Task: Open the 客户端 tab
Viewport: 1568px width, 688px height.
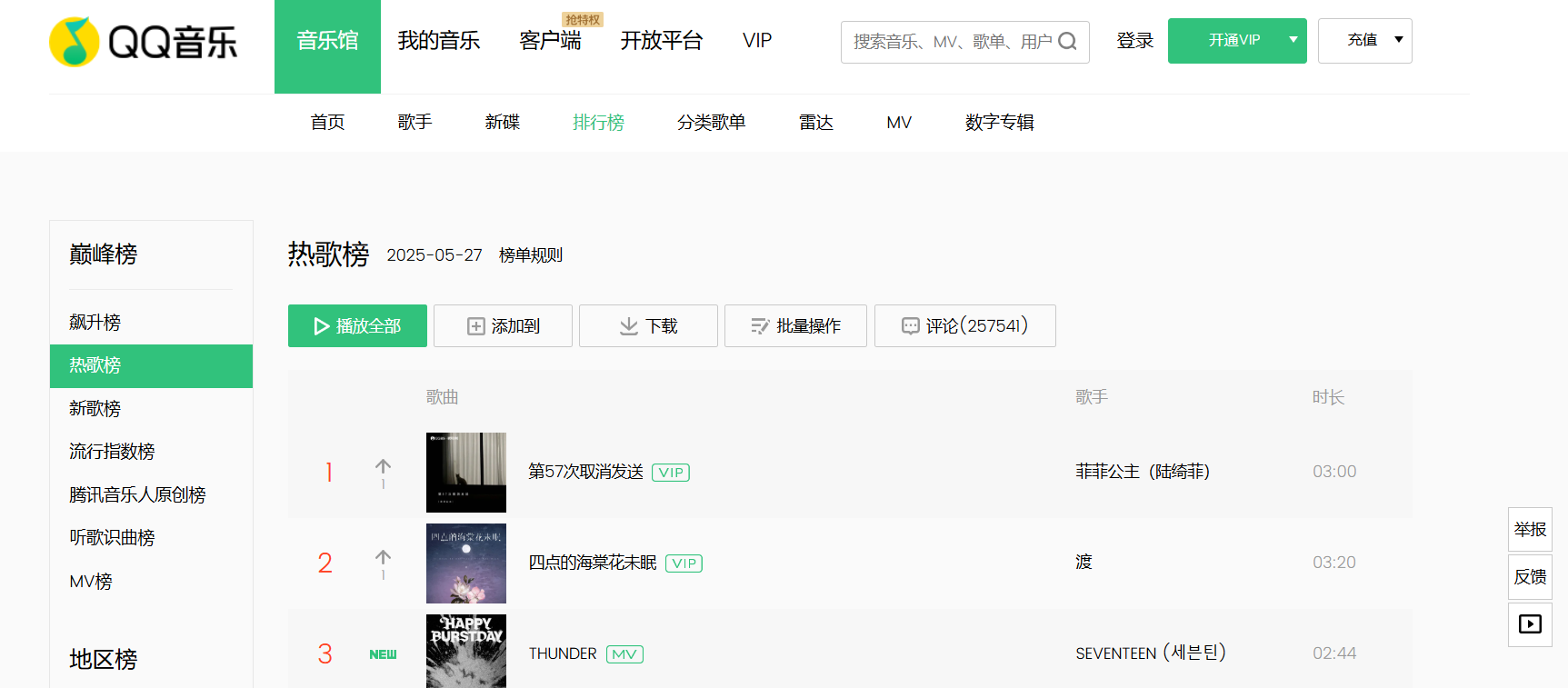Action: point(550,41)
